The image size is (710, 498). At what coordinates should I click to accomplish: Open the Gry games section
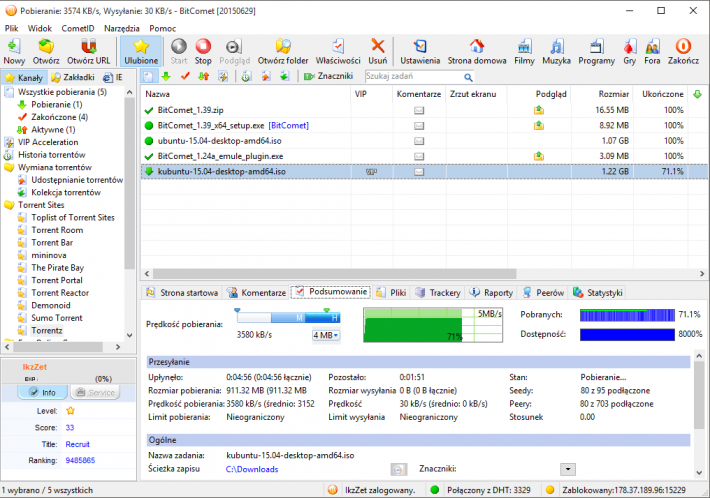pyautogui.click(x=629, y=51)
